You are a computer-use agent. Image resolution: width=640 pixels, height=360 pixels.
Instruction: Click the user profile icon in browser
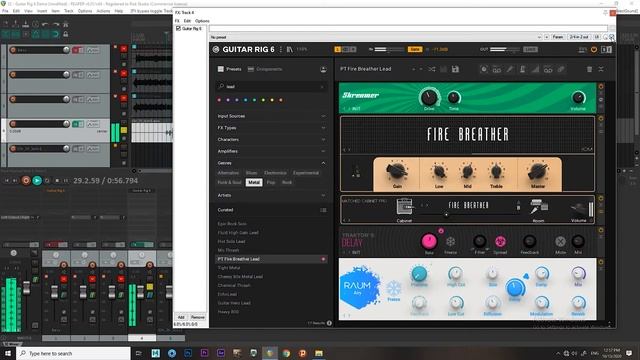tap(323, 69)
